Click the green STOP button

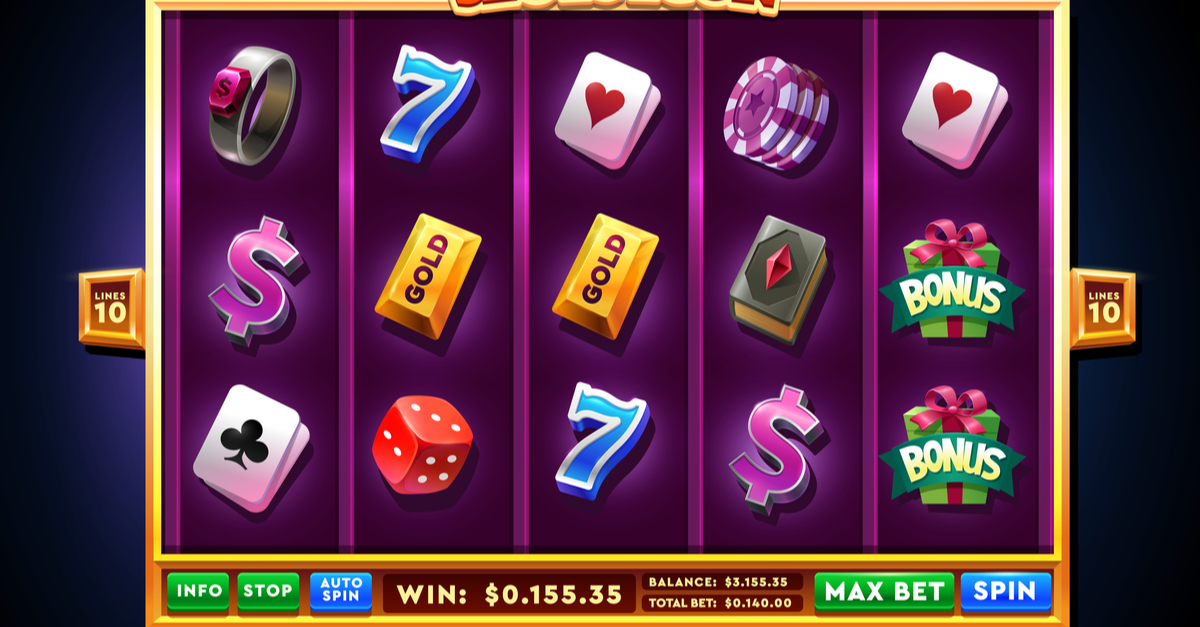tap(268, 592)
